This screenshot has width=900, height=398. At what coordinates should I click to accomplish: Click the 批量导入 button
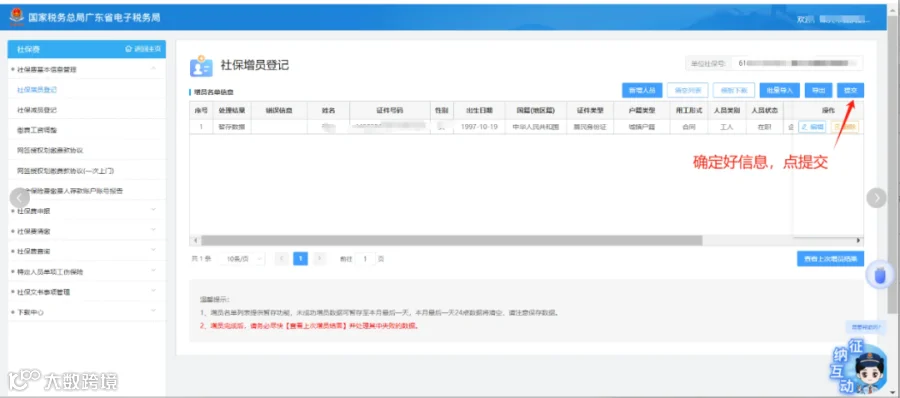pyautogui.click(x=779, y=91)
